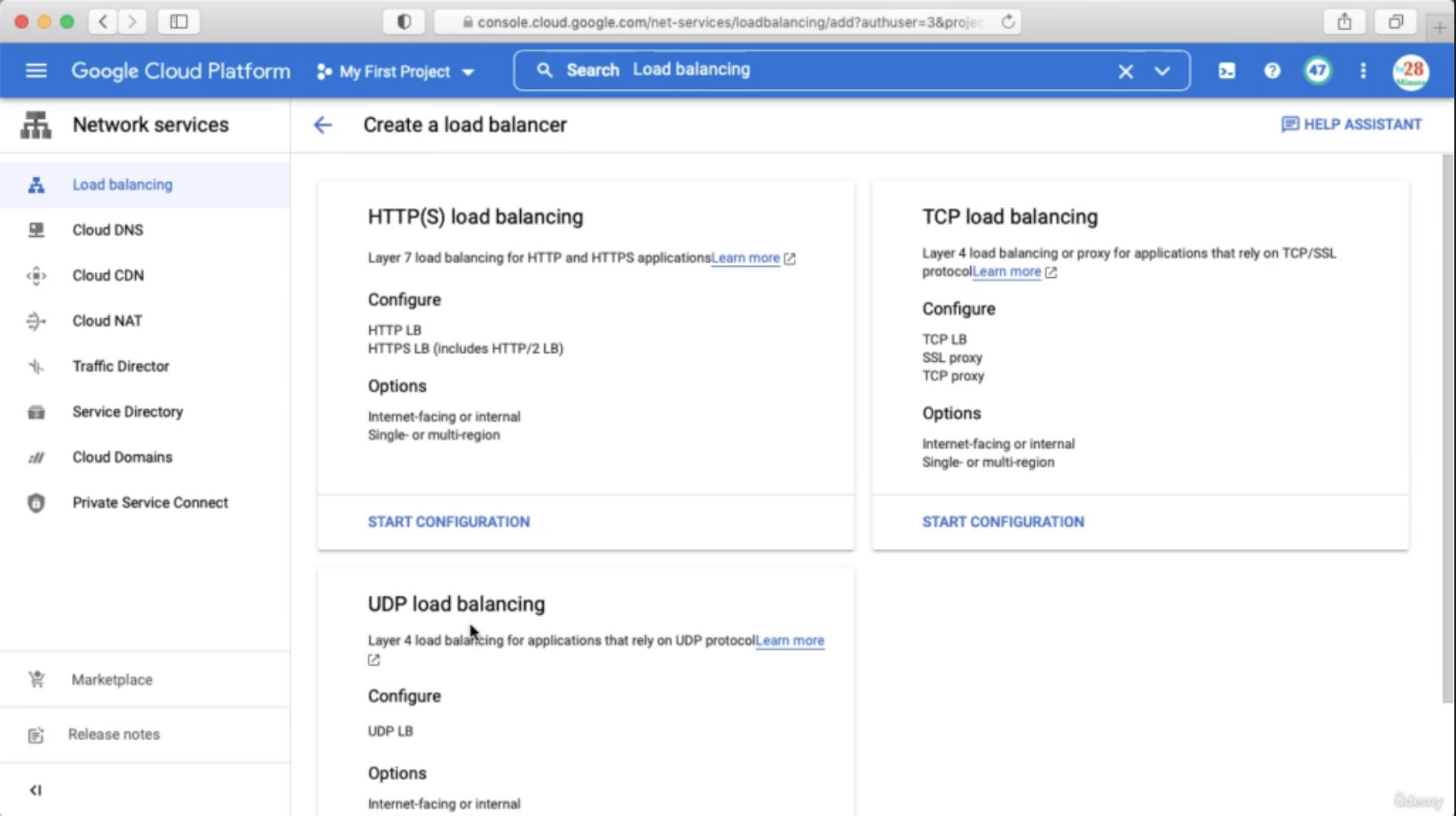1456x816 pixels.
Task: Expand the My First Project selector
Action: (x=395, y=72)
